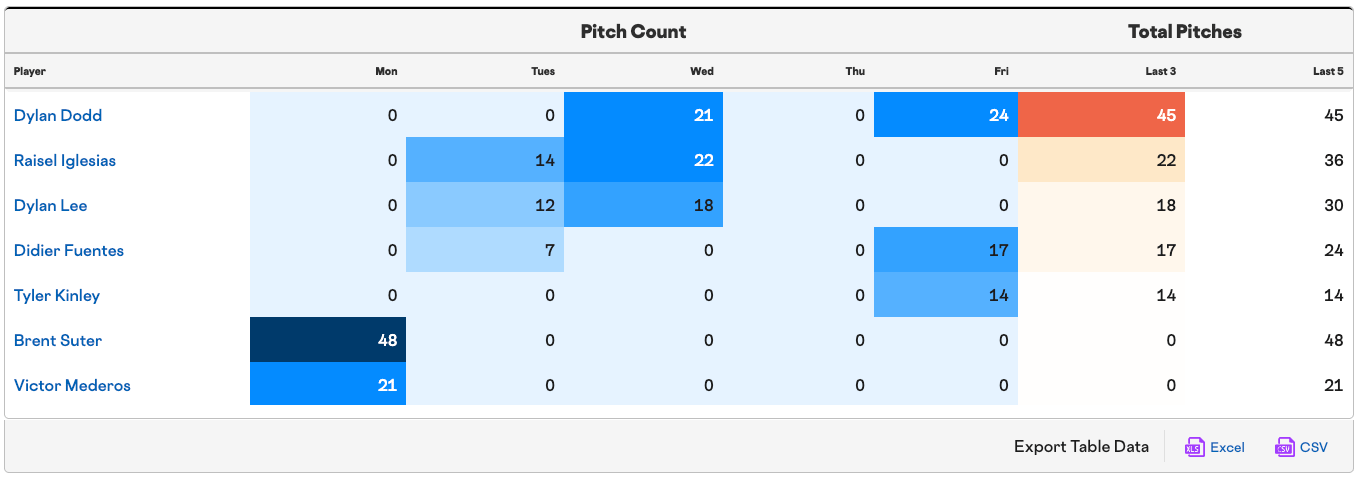Image resolution: width=1360 pixels, height=478 pixels.
Task: Sort by the Wed column header
Action: click(x=702, y=71)
